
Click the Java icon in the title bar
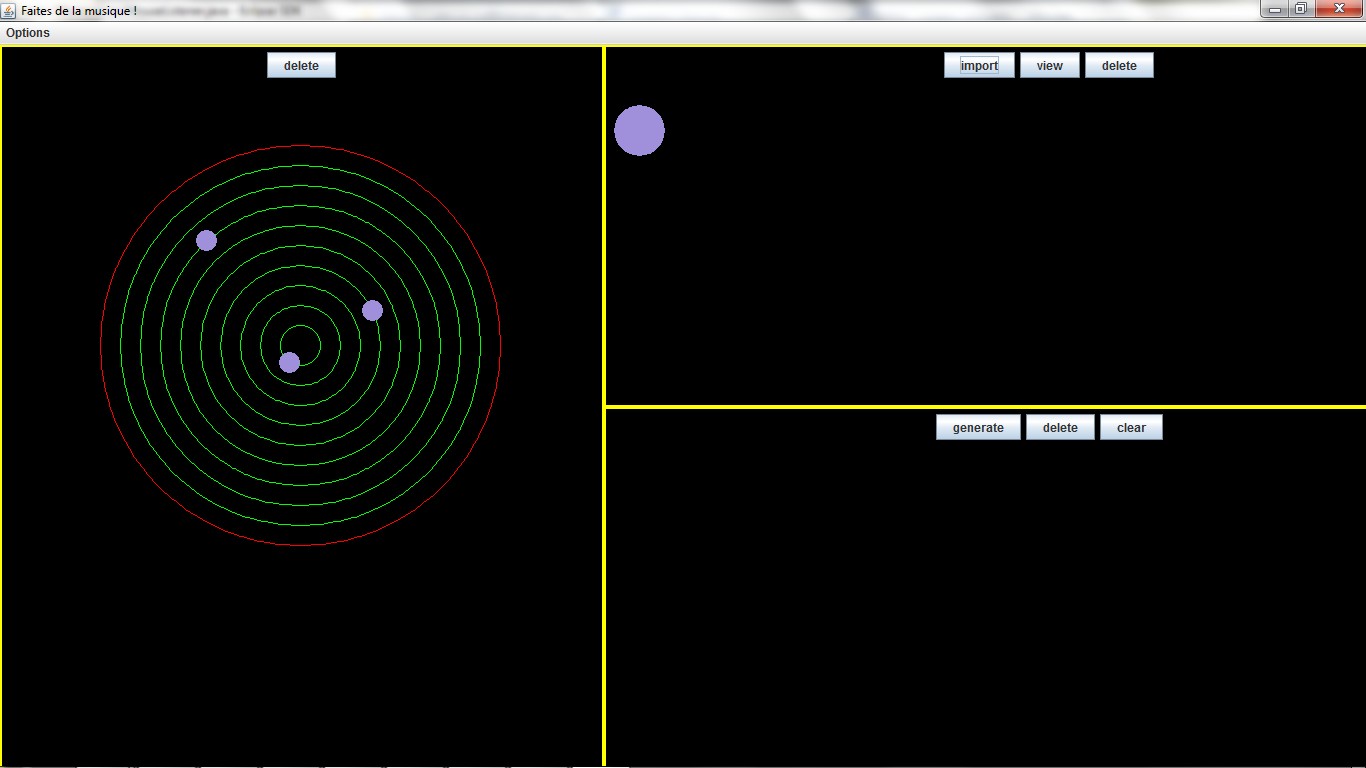(9, 9)
